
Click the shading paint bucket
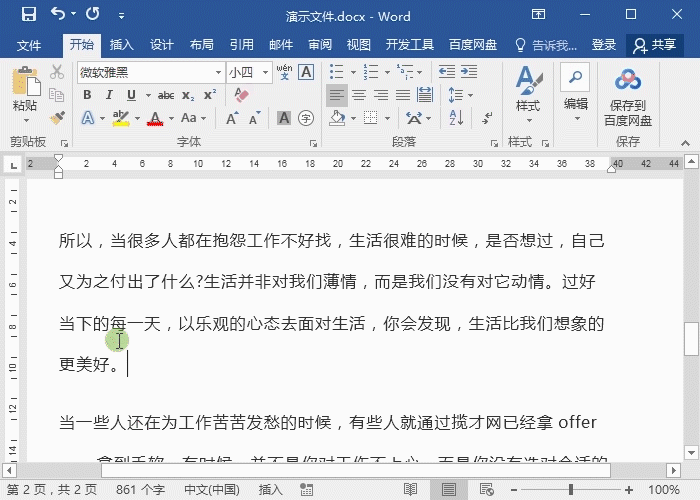pos(338,118)
